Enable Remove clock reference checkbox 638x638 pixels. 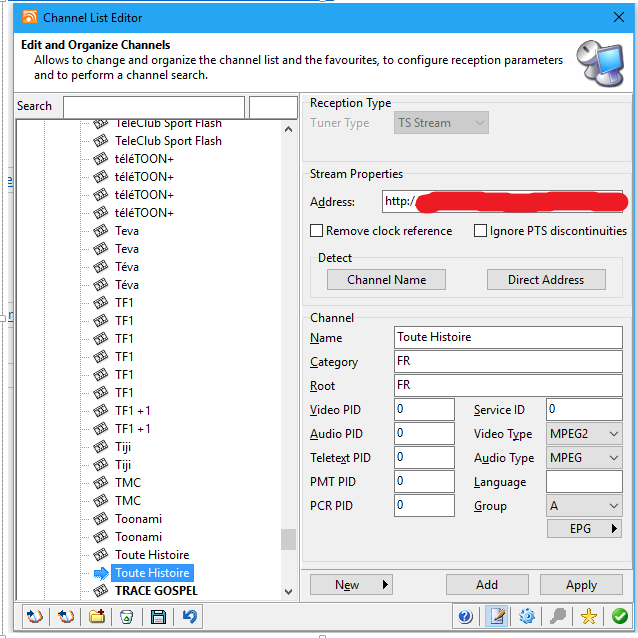coord(317,231)
